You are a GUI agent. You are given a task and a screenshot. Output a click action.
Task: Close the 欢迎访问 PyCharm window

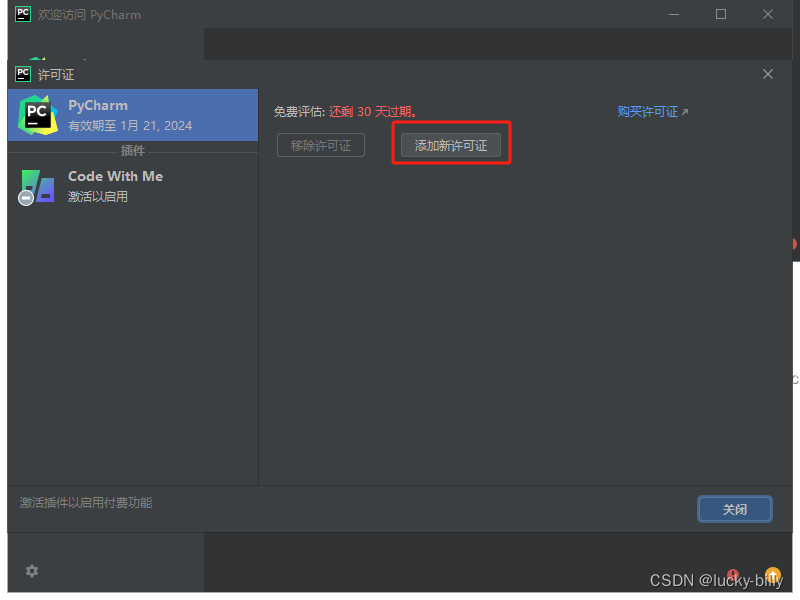[768, 14]
